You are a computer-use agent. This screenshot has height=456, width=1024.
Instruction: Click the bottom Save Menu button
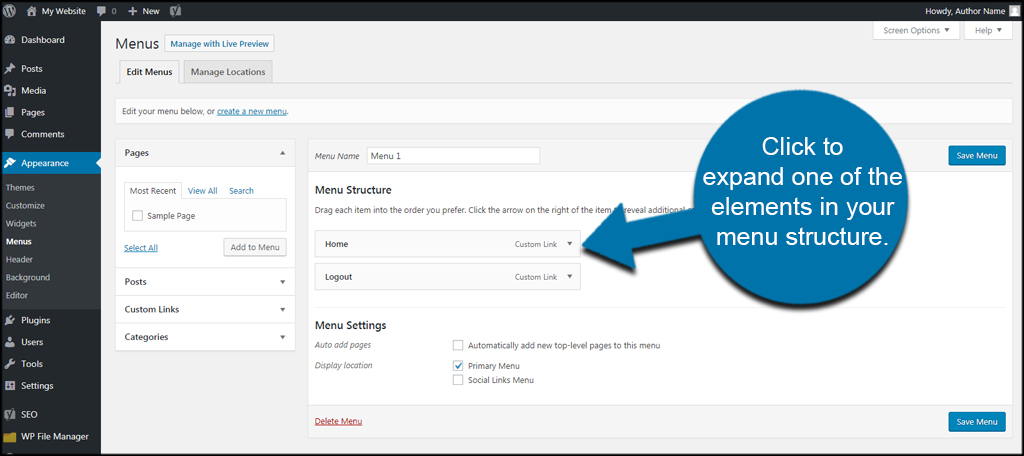click(x=977, y=422)
